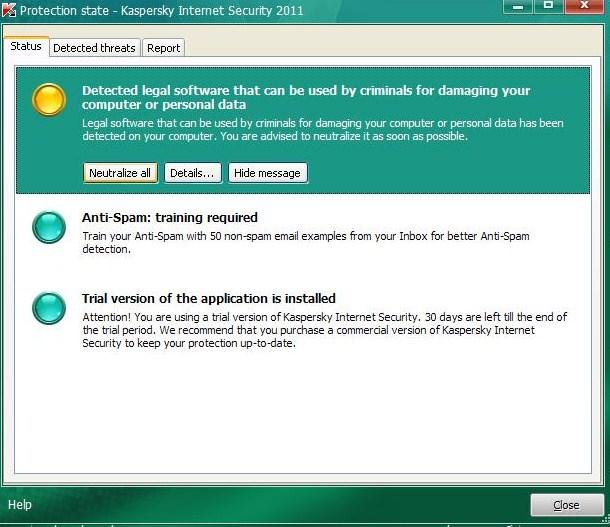Open the Help link at bottom left
The image size is (610, 527).
coord(20,504)
